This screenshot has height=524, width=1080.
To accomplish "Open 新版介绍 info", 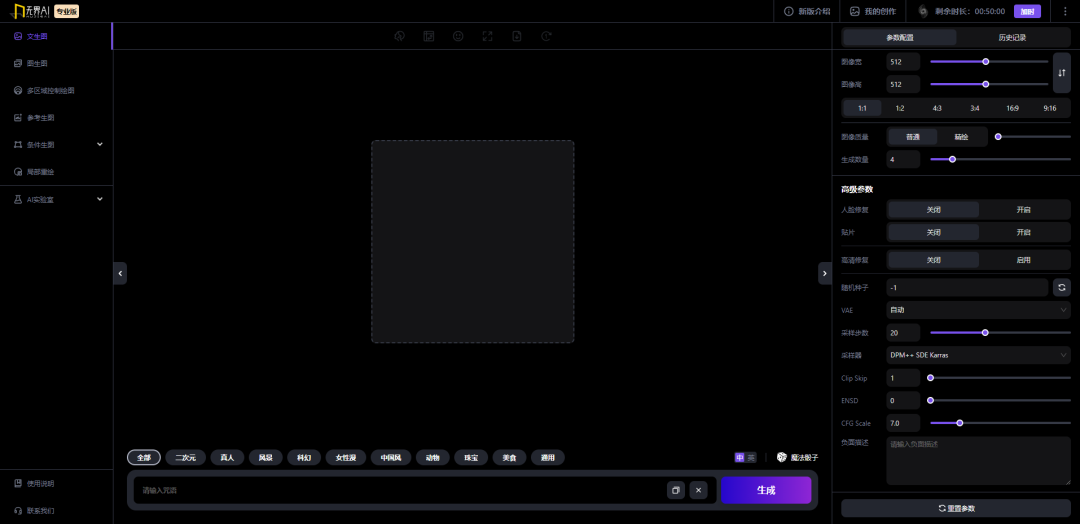I will [x=807, y=11].
